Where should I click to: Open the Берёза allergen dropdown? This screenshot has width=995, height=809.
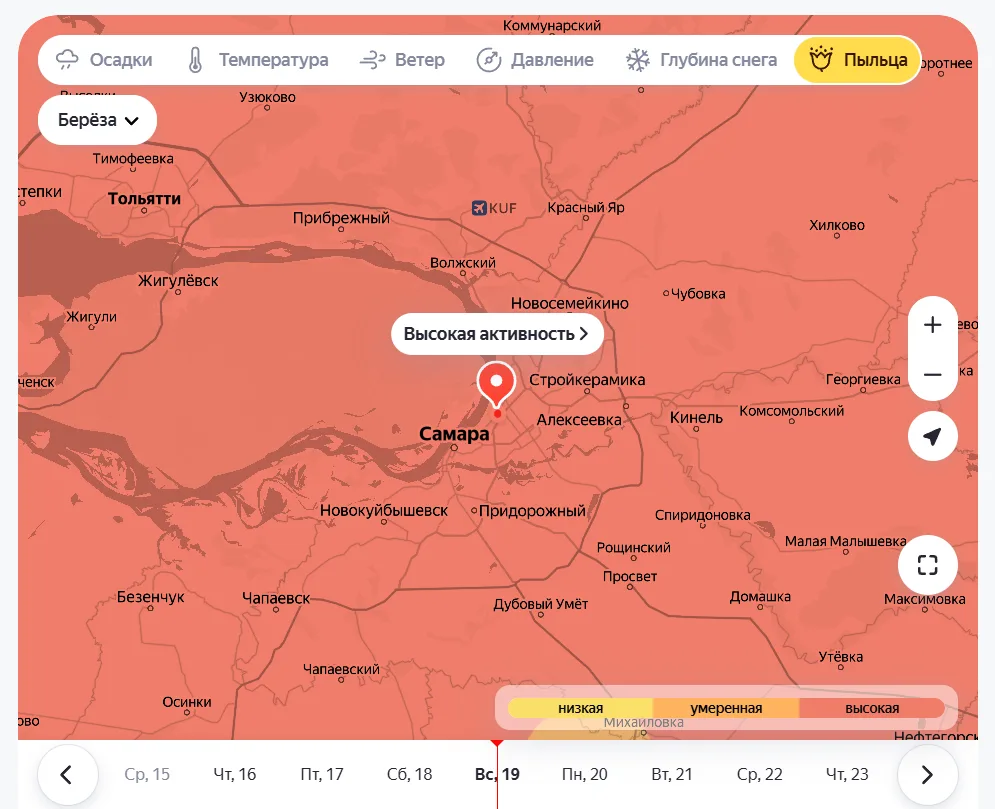point(97,120)
